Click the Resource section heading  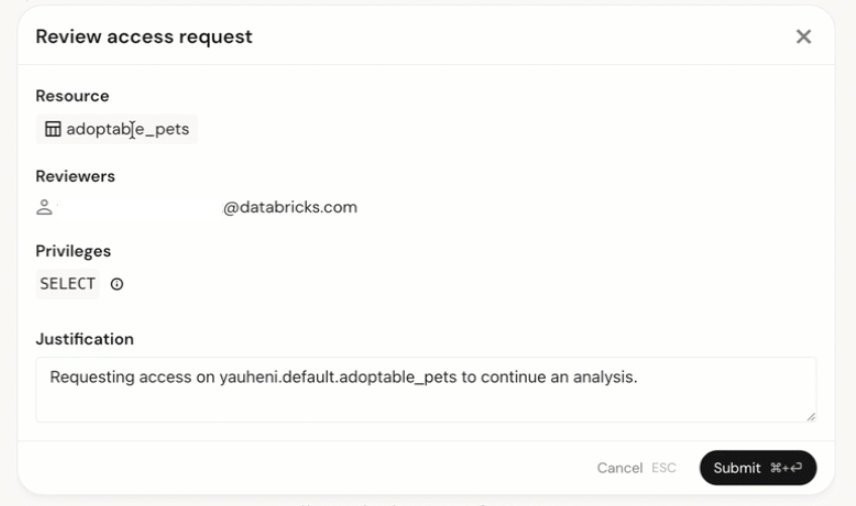[72, 96]
